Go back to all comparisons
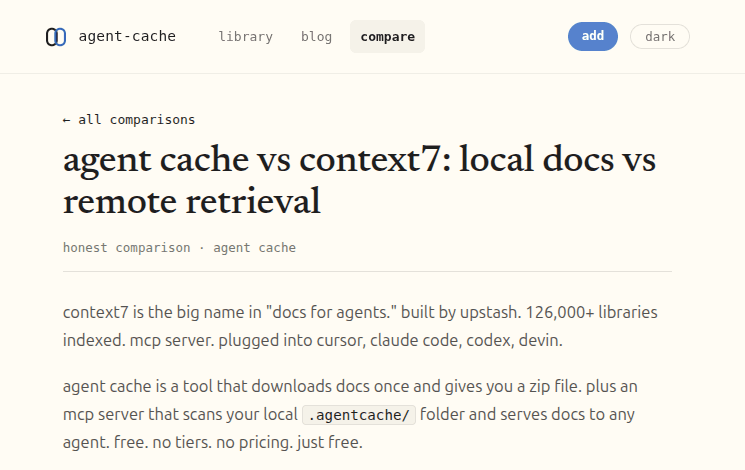 129,120
